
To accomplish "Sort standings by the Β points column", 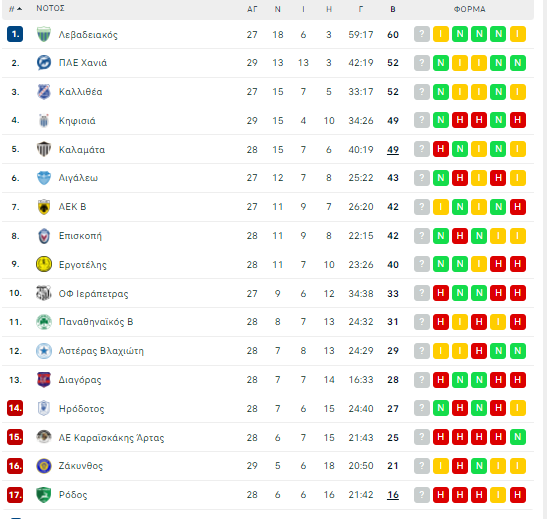I will coord(393,9).
